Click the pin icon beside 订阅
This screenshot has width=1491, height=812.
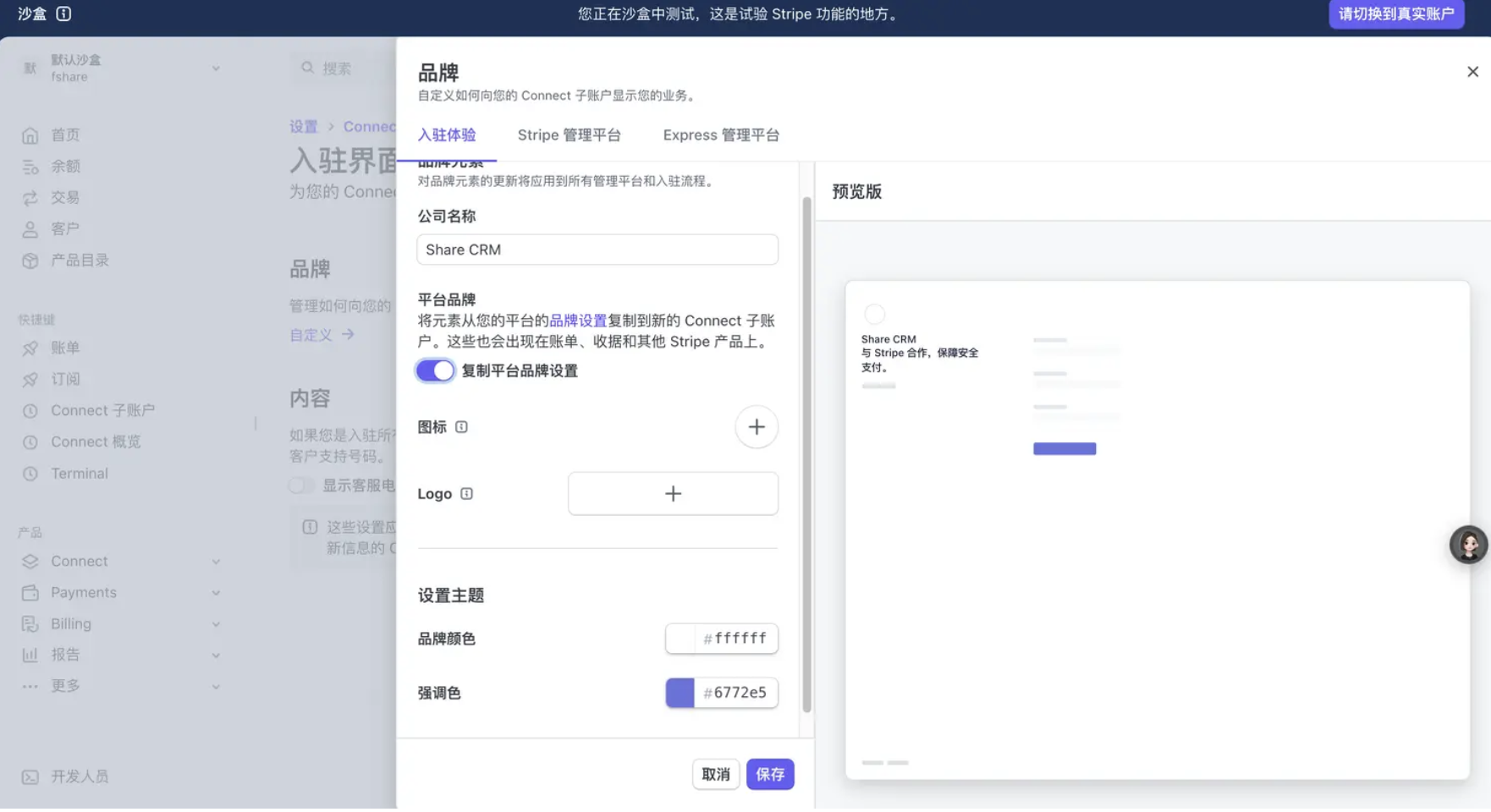point(30,380)
